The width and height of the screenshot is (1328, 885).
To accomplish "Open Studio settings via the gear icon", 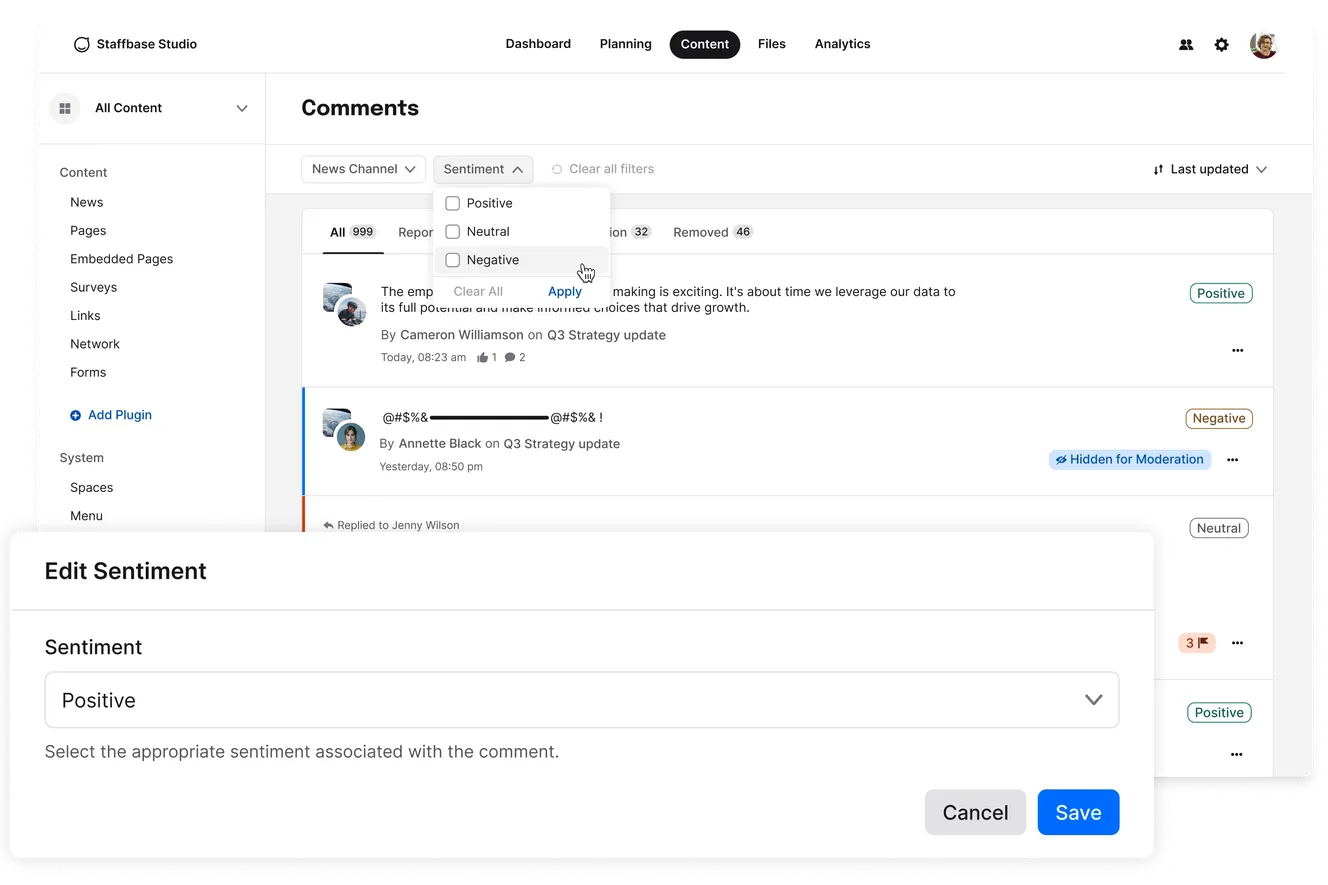I will point(1221,44).
